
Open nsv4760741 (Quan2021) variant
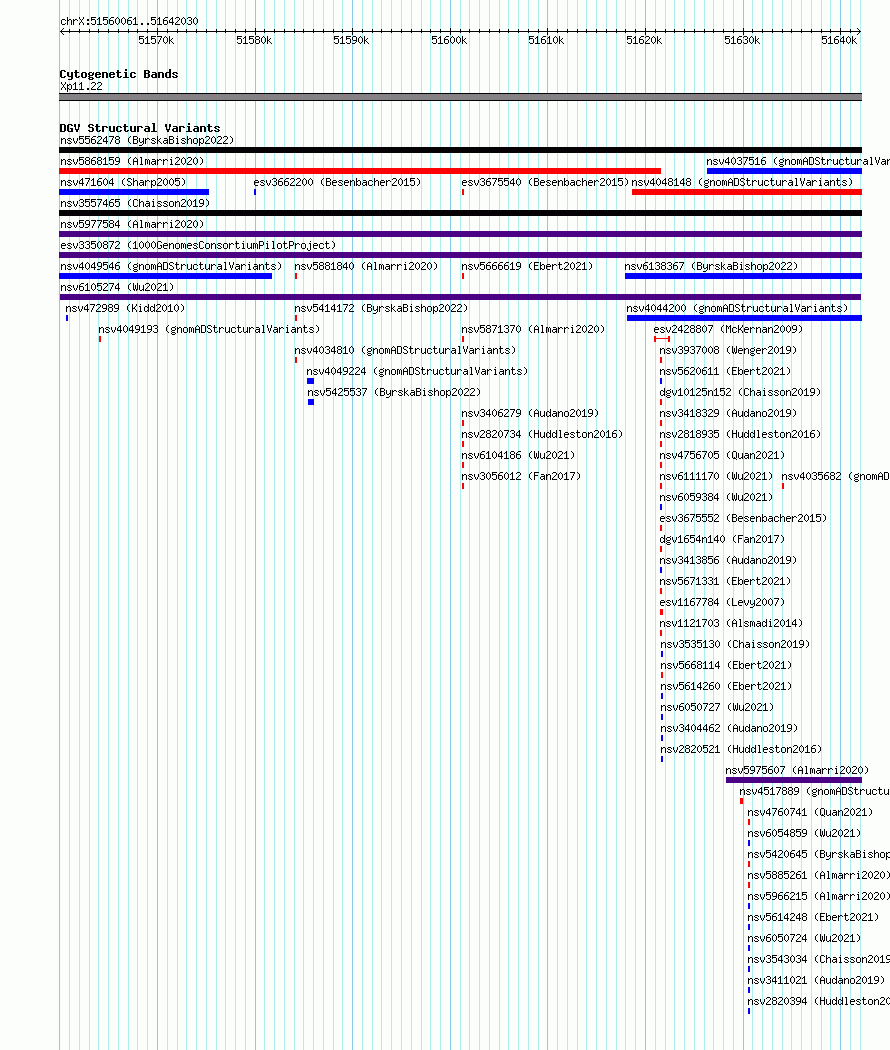(x=810, y=812)
